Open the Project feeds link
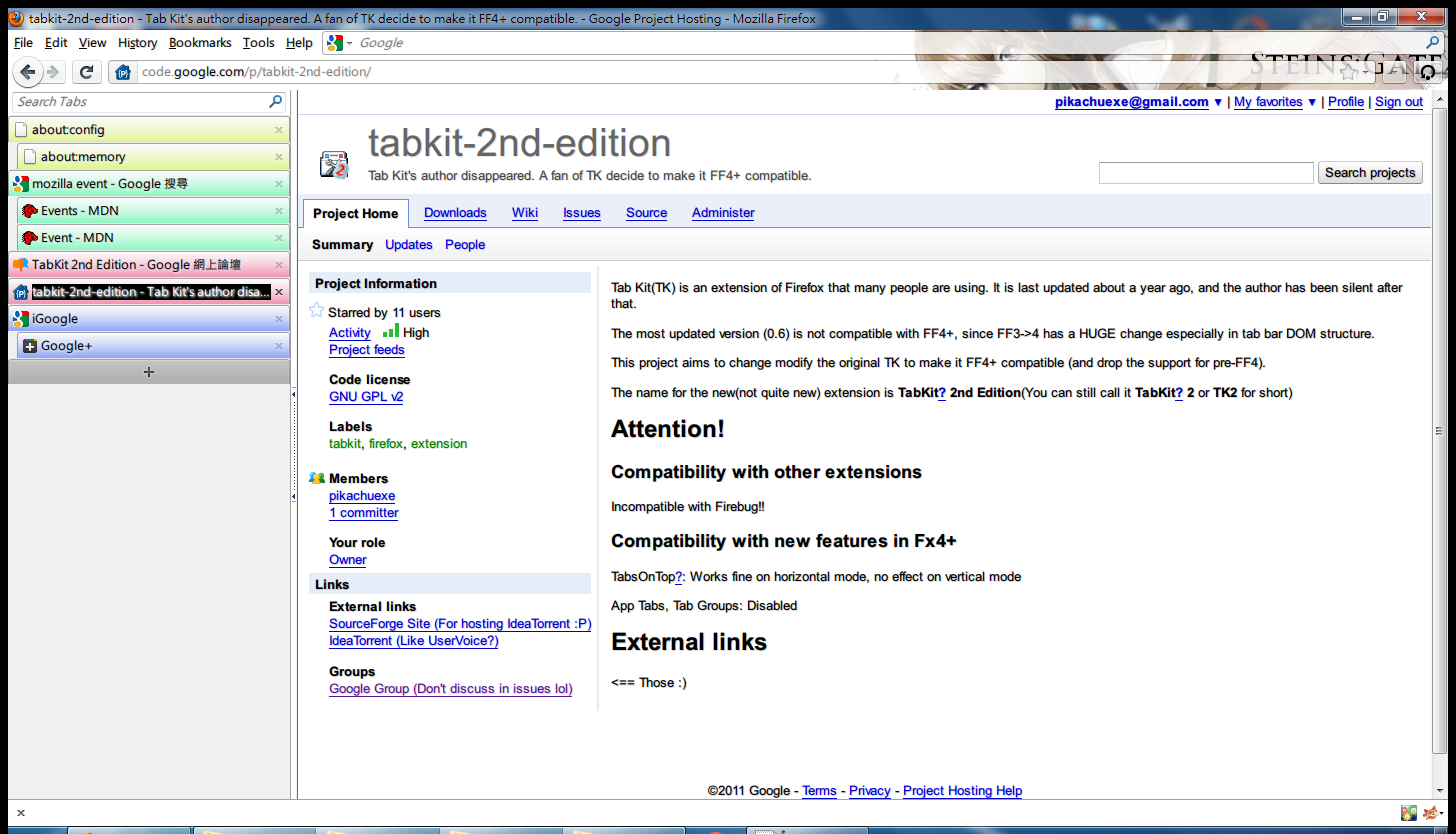Viewport: 1456px width, 834px height. click(367, 350)
